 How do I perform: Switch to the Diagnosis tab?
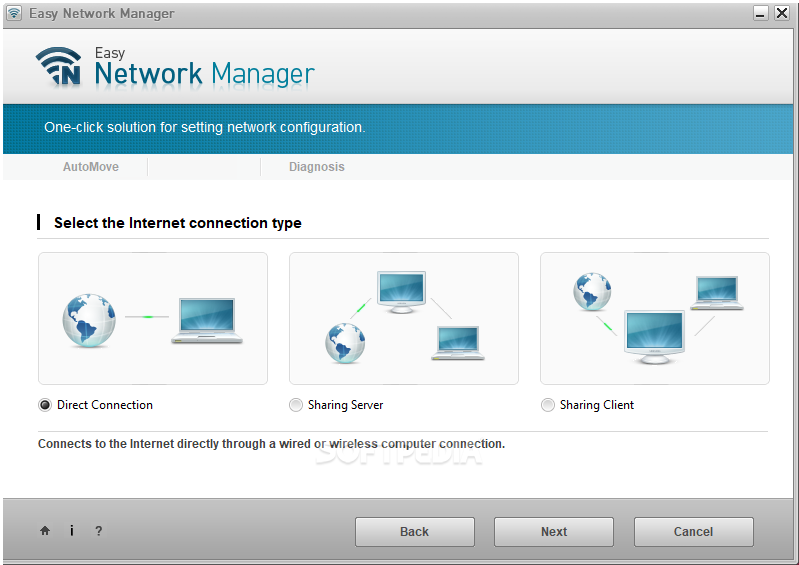pyautogui.click(x=316, y=167)
